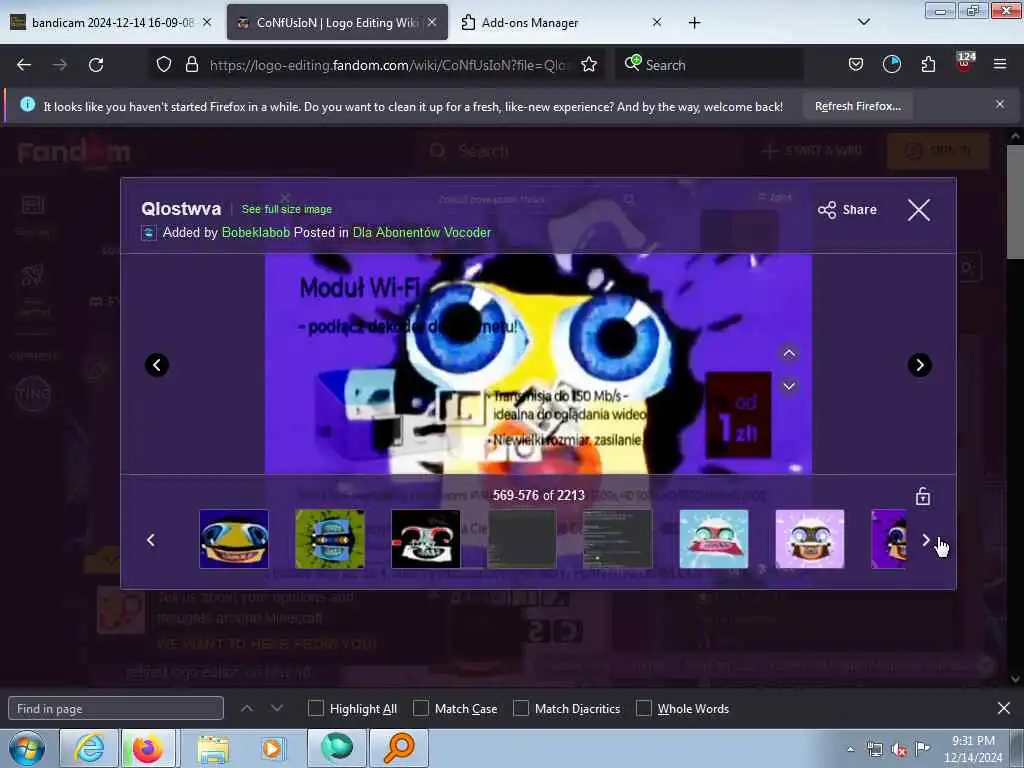Close the Qlostwva image lightbox
Viewport: 1024px width, 768px height.
[918, 210]
